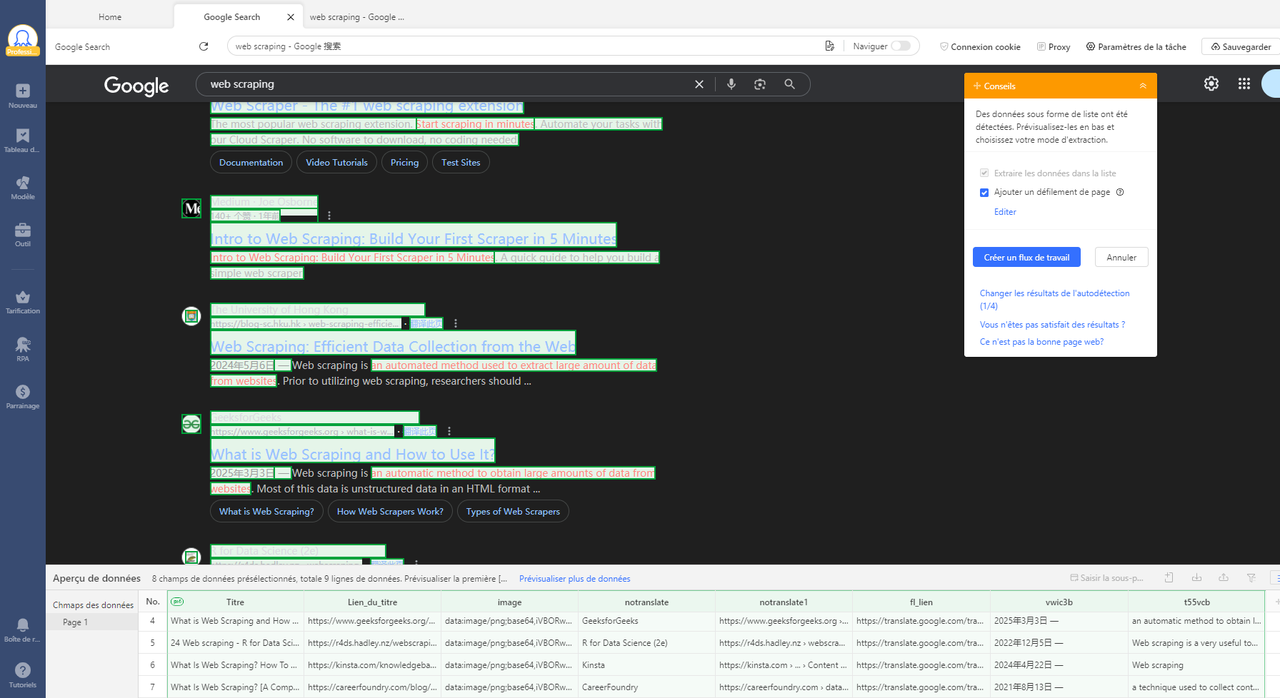Image resolution: width=1280 pixels, height=698 pixels.
Task: Click the Annuler button
Action: (x=1122, y=257)
